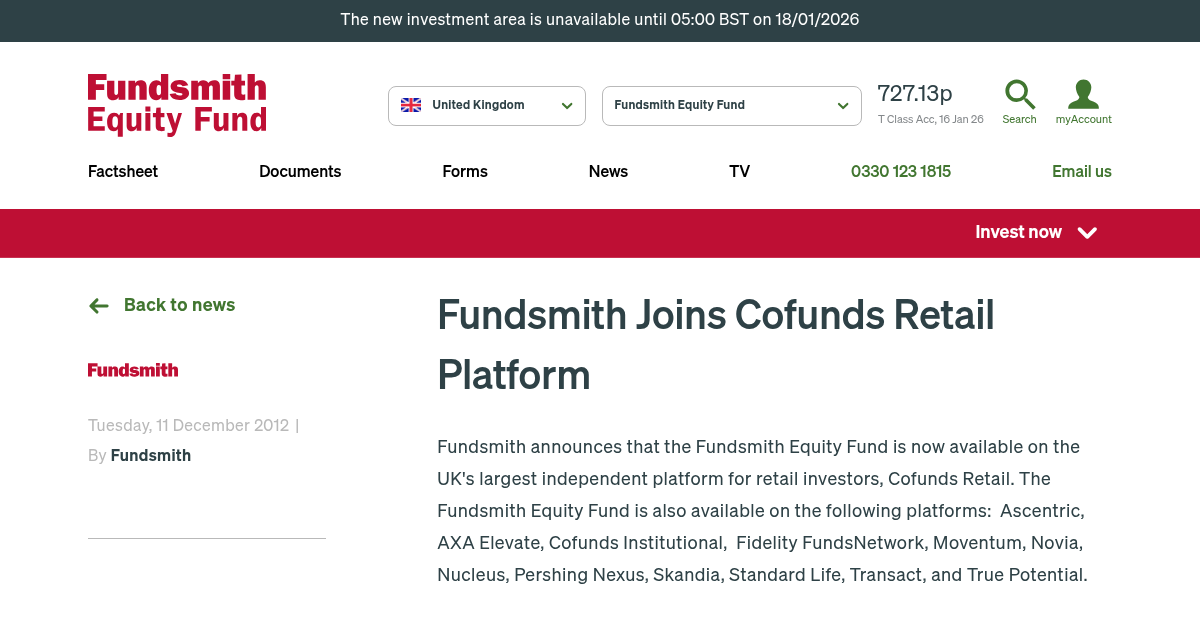
Task: Select the Documents navigation item
Action: pyautogui.click(x=300, y=171)
